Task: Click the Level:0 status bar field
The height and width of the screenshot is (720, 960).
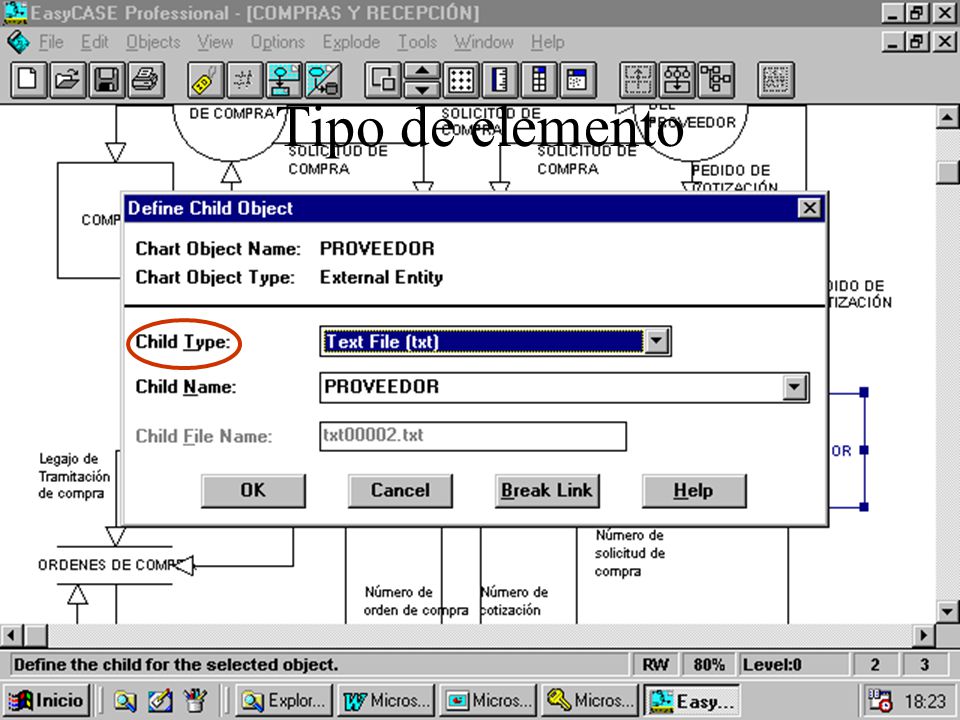Action: tap(793, 665)
